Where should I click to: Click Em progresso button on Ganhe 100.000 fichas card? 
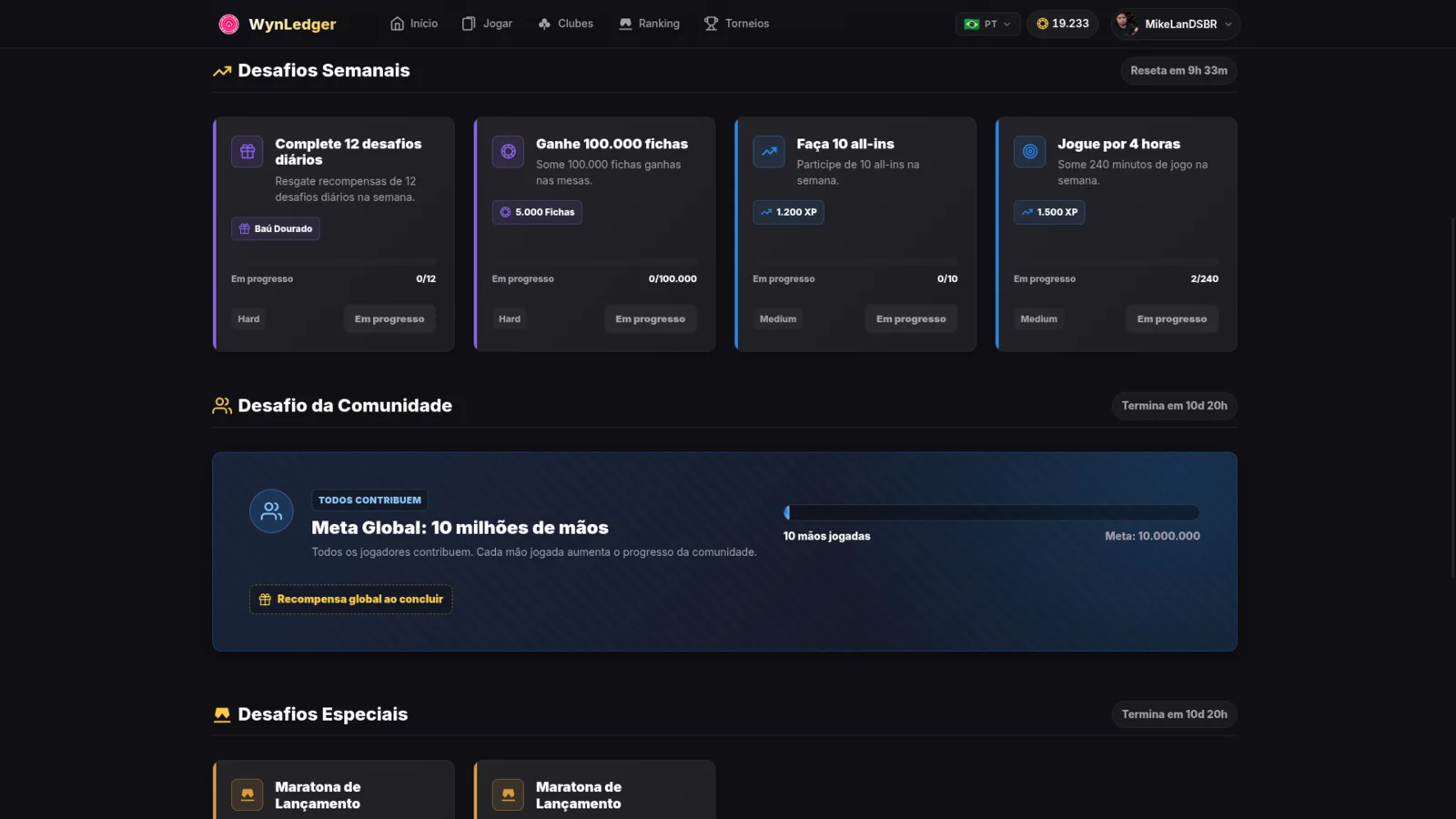pos(651,319)
